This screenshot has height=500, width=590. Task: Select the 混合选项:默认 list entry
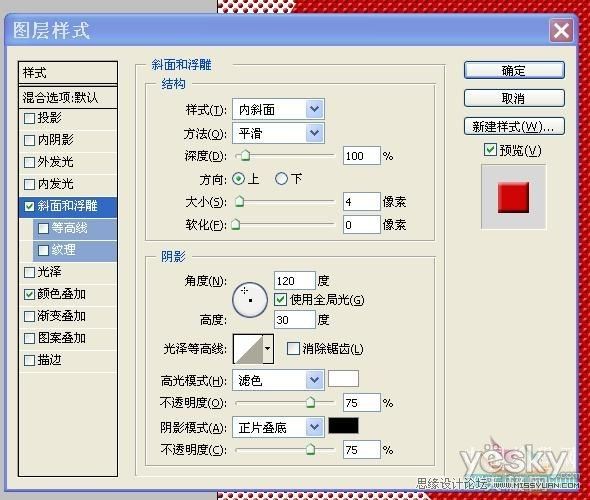pyautogui.click(x=68, y=98)
